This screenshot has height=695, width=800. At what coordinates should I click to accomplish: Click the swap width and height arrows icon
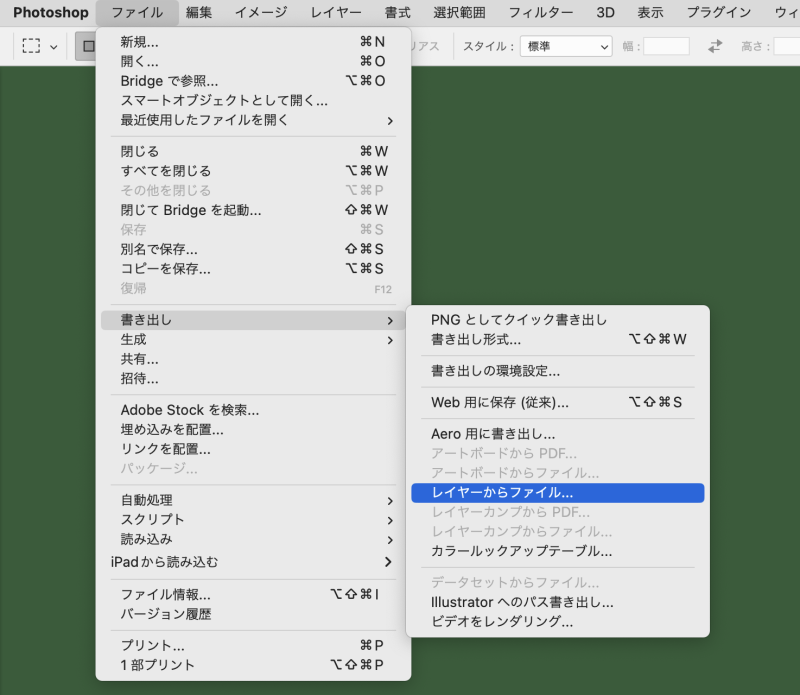[715, 45]
